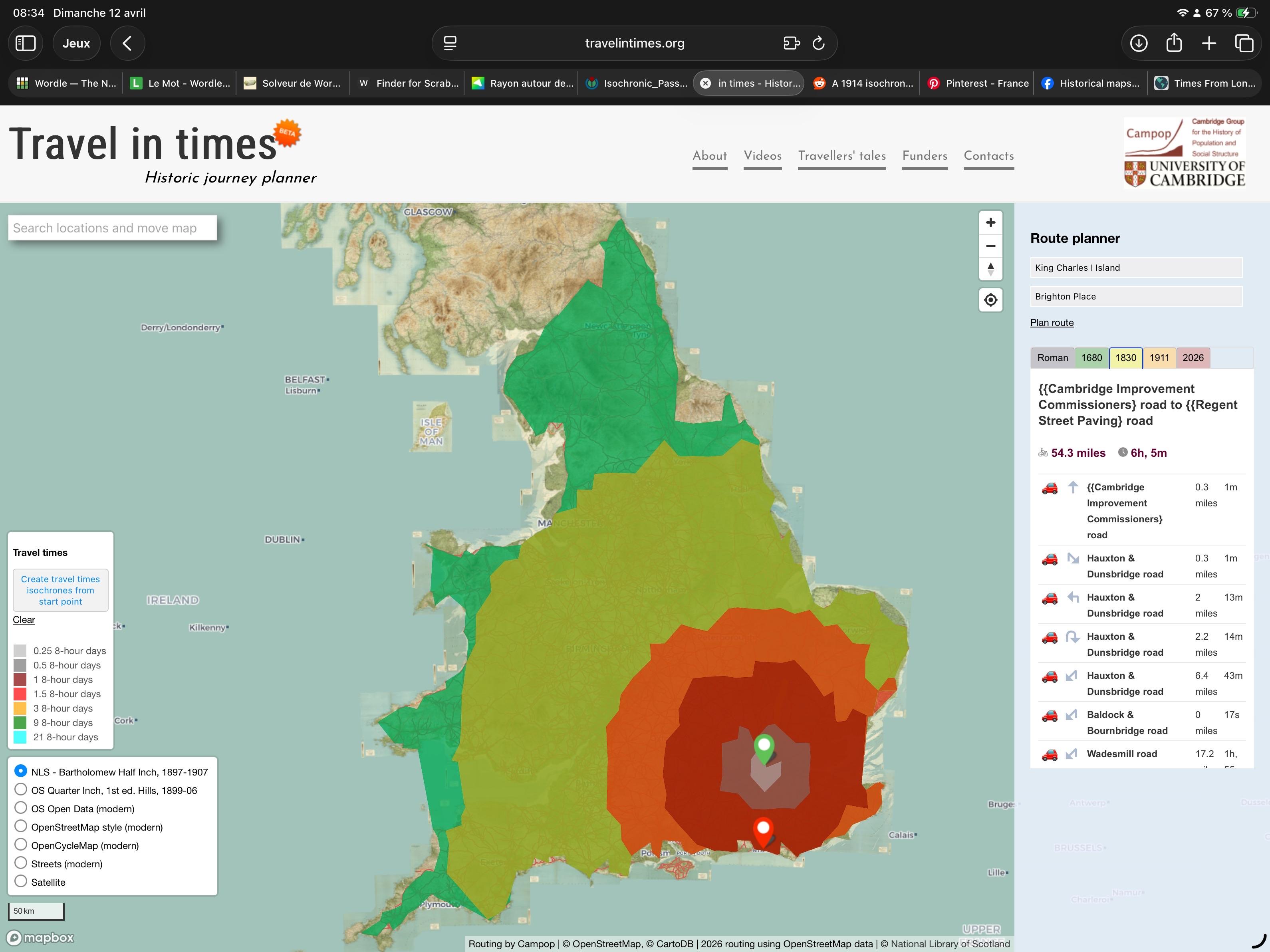Reload the page in the browser
The height and width of the screenshot is (952, 1270).
[x=818, y=43]
